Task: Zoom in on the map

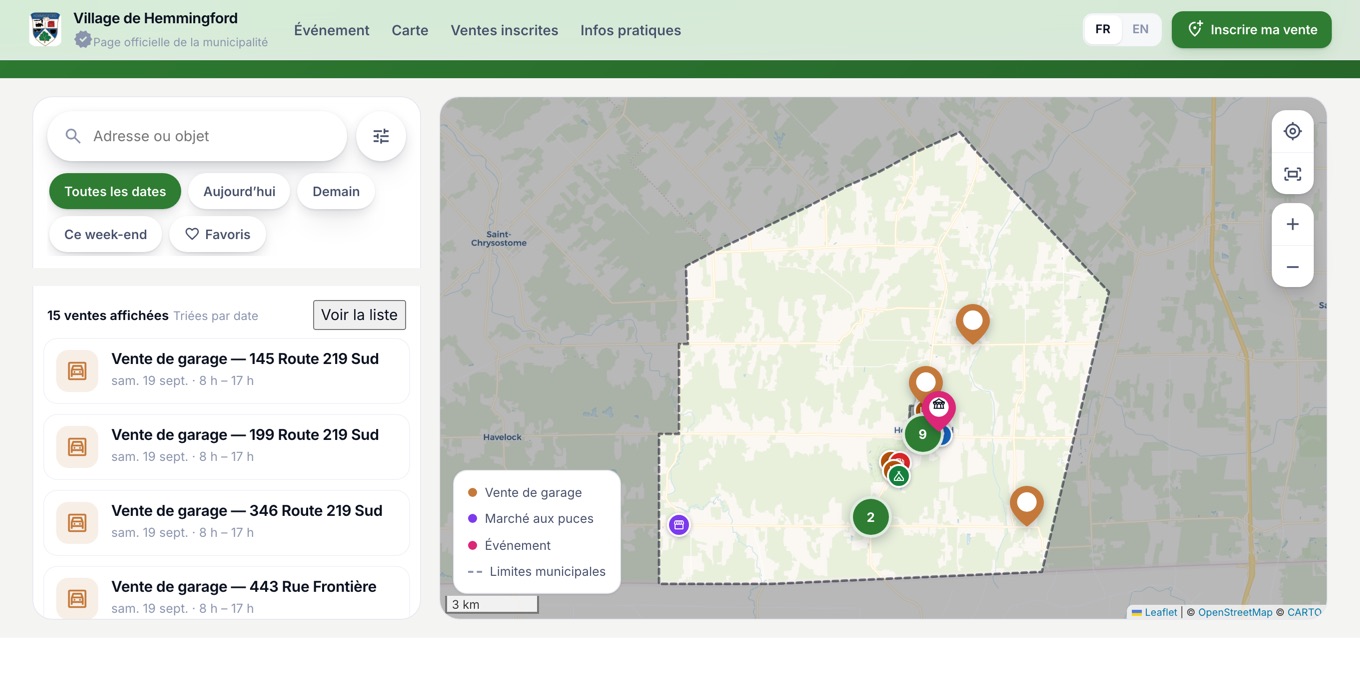Action: coord(1292,224)
